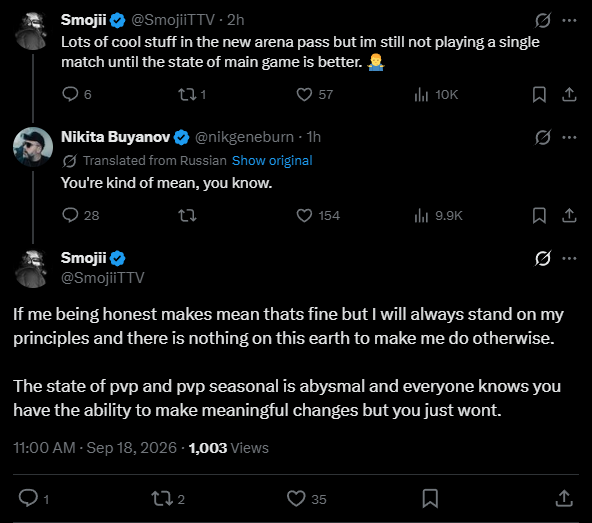Share the main tweet at the bottom
The image size is (592, 523).
(564, 498)
